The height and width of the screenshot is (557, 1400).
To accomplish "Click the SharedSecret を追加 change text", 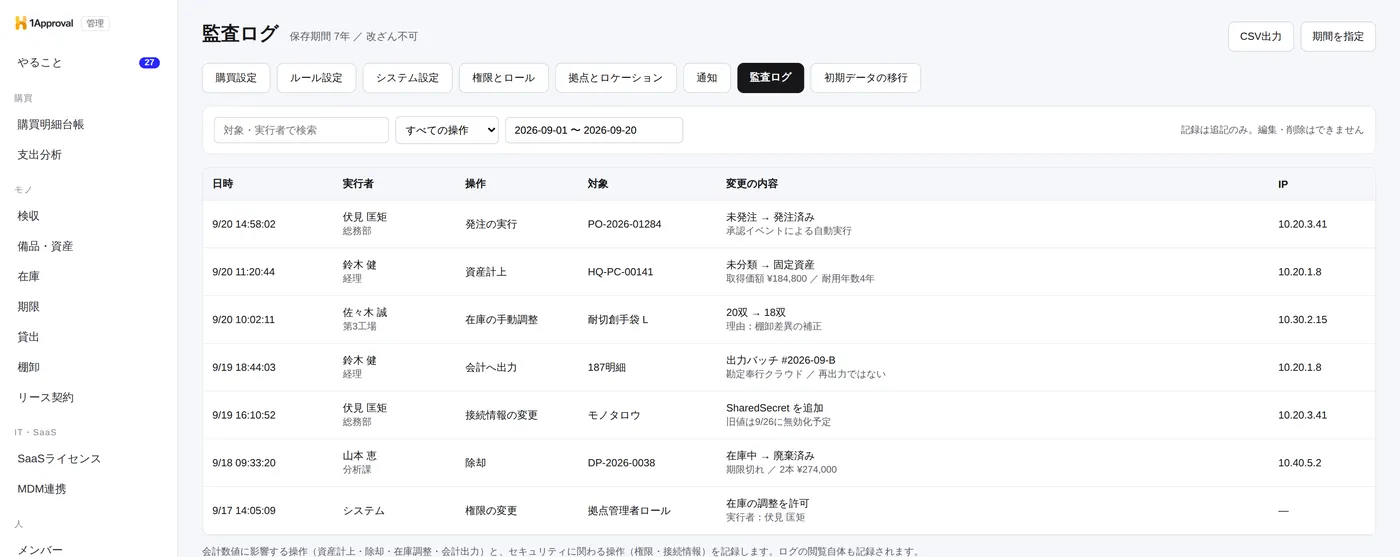I will tap(775, 408).
